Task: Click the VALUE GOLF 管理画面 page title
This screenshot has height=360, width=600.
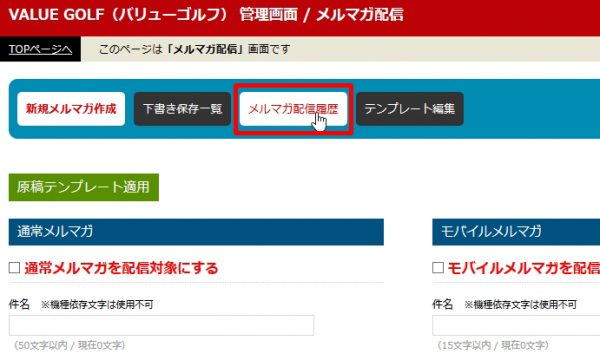Action: 206,15
